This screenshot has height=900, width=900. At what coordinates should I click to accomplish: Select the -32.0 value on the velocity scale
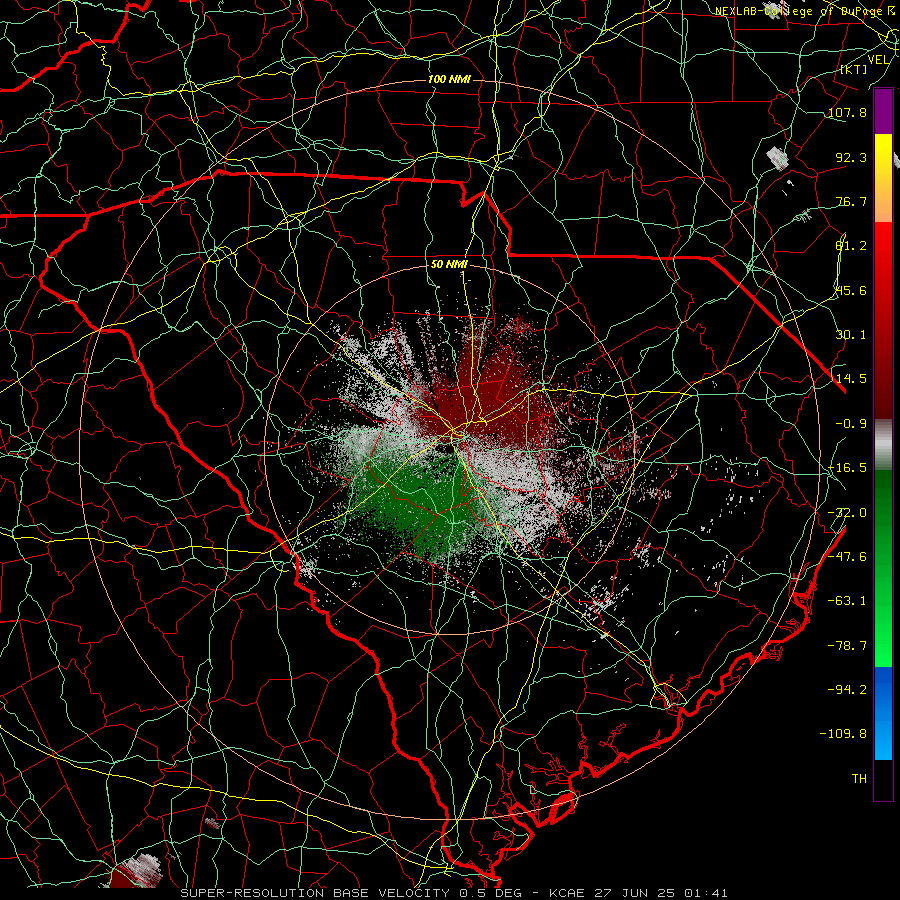847,513
